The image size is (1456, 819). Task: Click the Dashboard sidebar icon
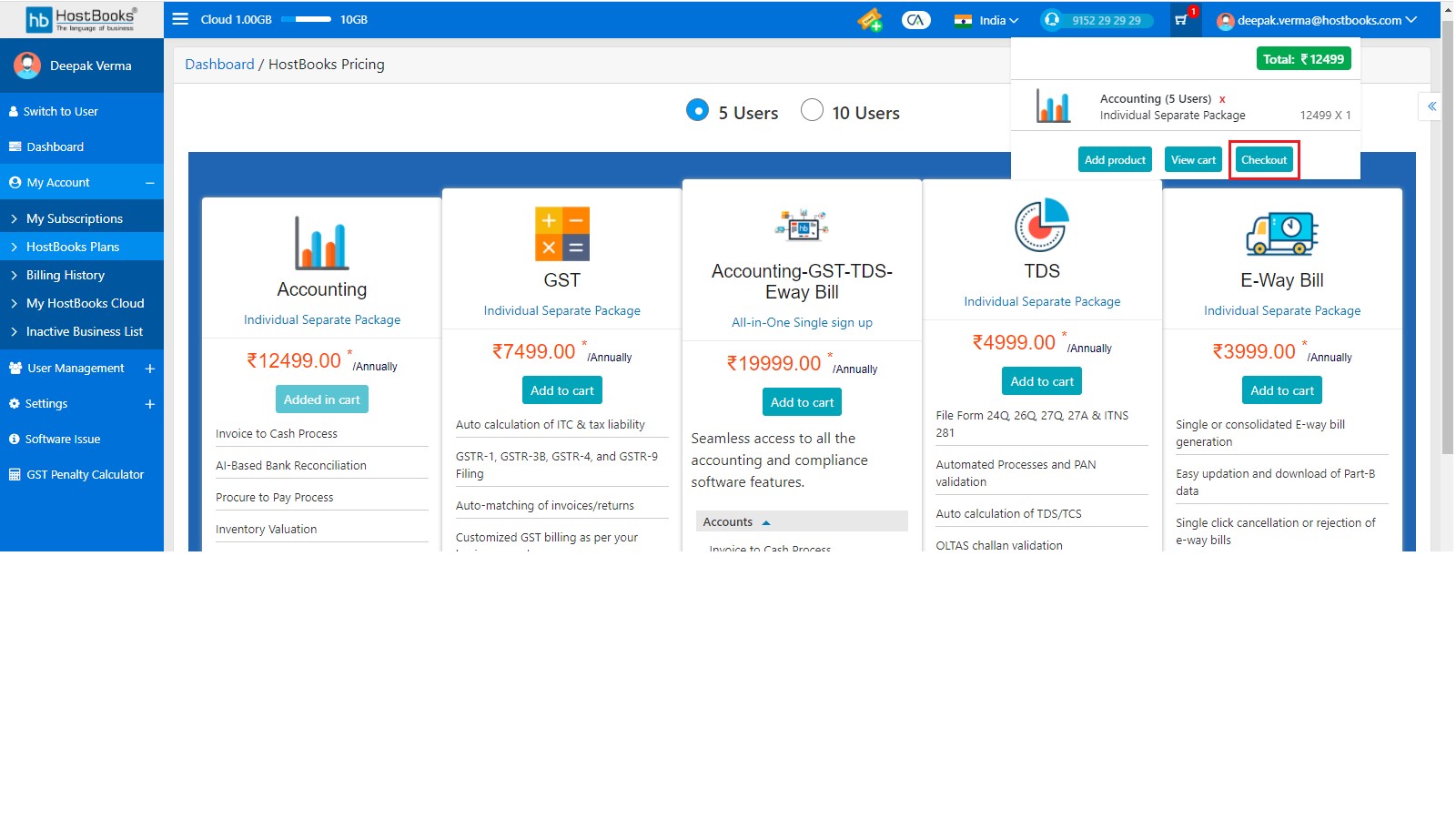coord(15,147)
